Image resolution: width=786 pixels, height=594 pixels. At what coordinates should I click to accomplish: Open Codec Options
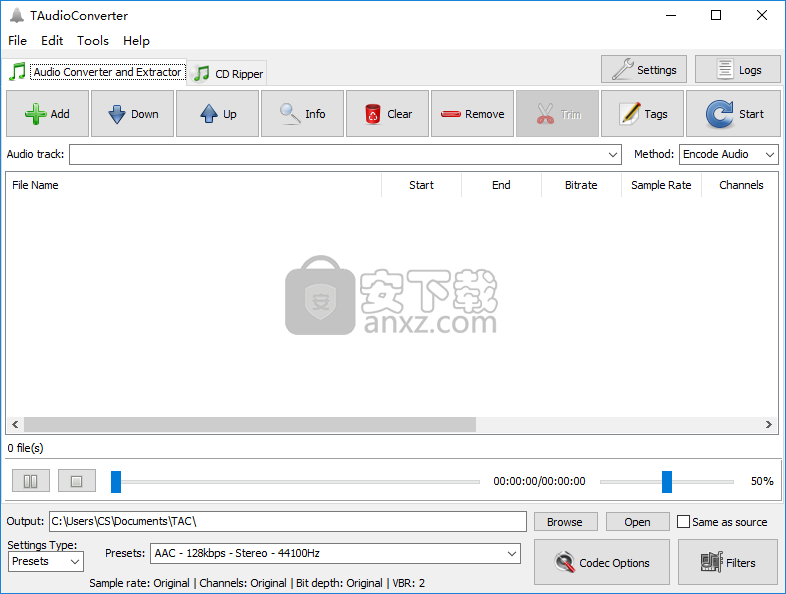(602, 563)
